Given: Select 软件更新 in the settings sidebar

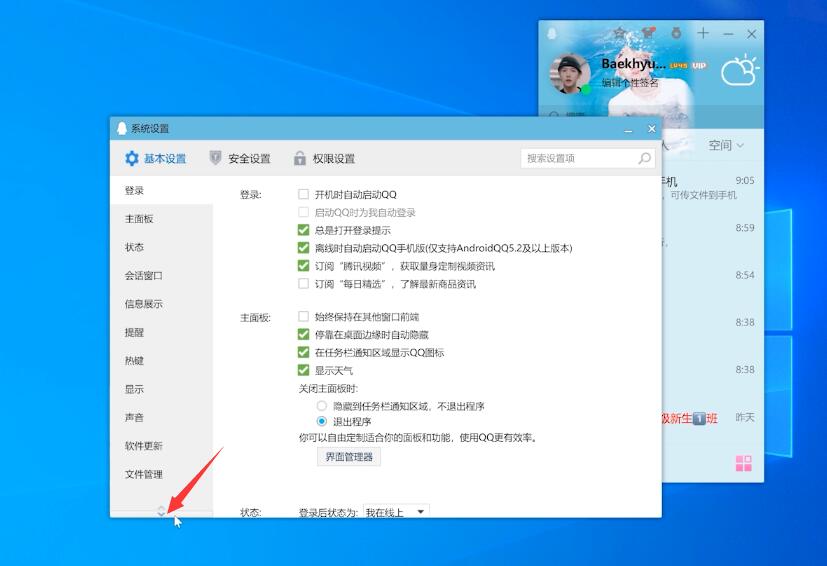Looking at the screenshot, I should pos(161,446).
